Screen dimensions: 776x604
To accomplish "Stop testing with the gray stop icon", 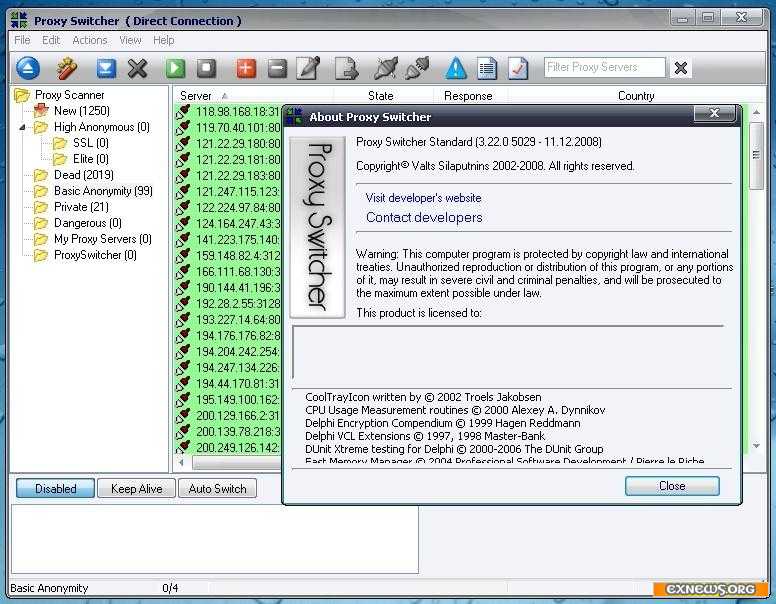I will (206, 68).
